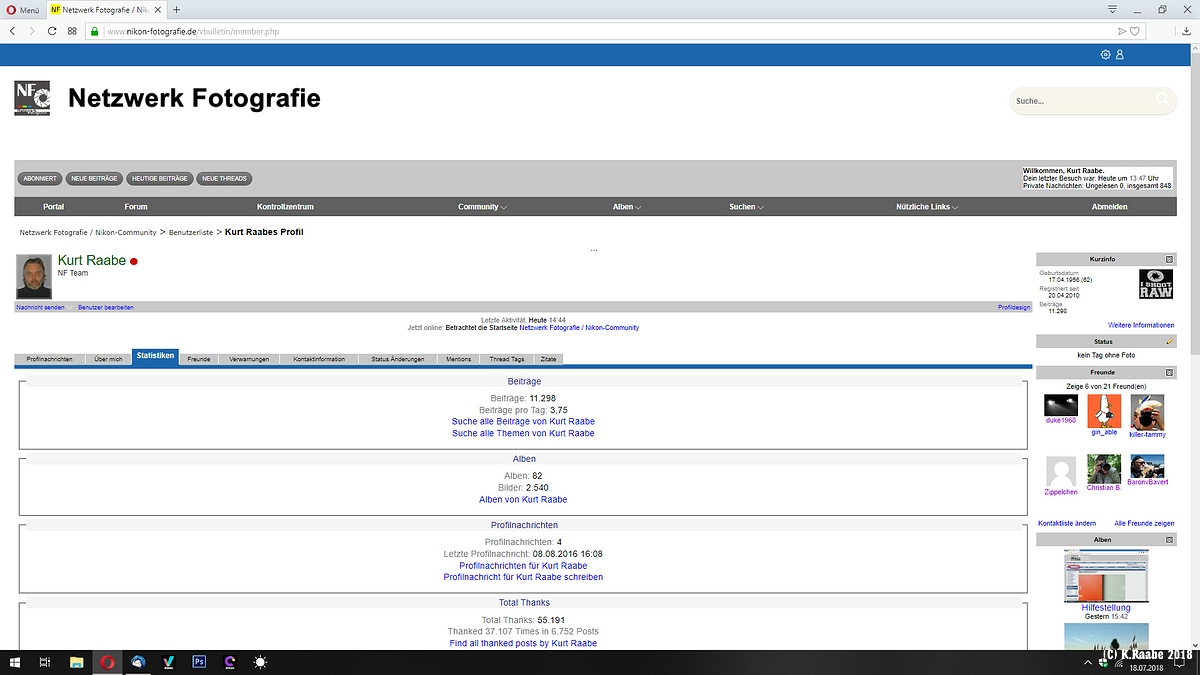Image resolution: width=1200 pixels, height=675 pixels.
Task: Switch to the Zitate tab
Action: pos(548,359)
